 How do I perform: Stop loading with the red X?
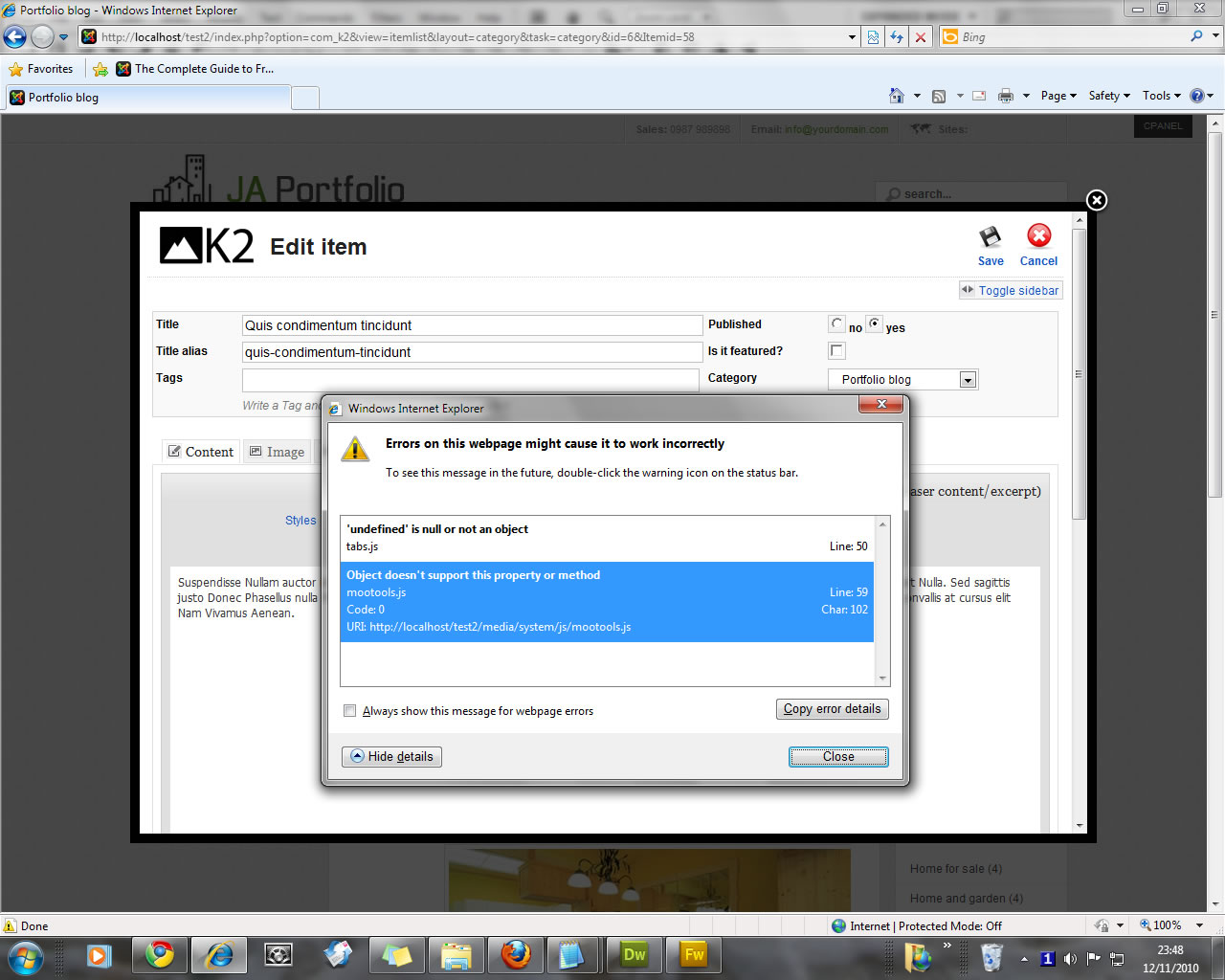point(921,37)
